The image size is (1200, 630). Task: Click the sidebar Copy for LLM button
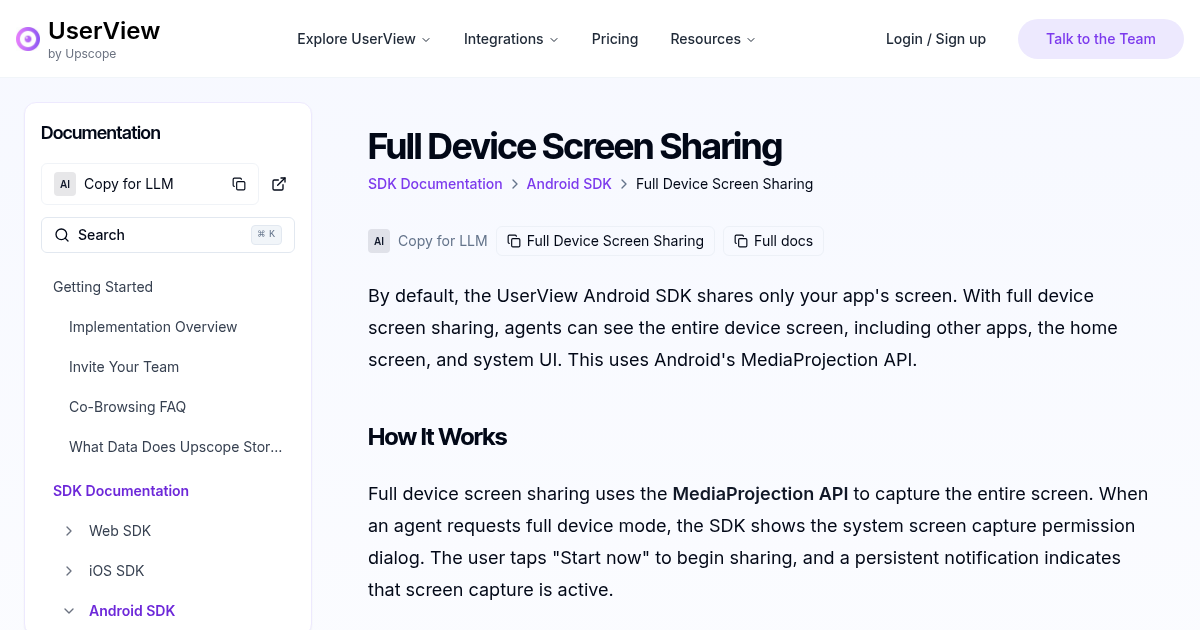point(150,184)
